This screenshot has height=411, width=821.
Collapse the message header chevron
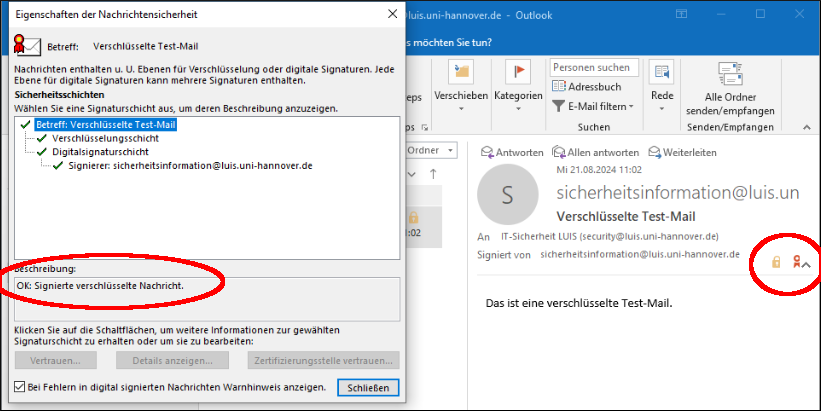point(807,265)
